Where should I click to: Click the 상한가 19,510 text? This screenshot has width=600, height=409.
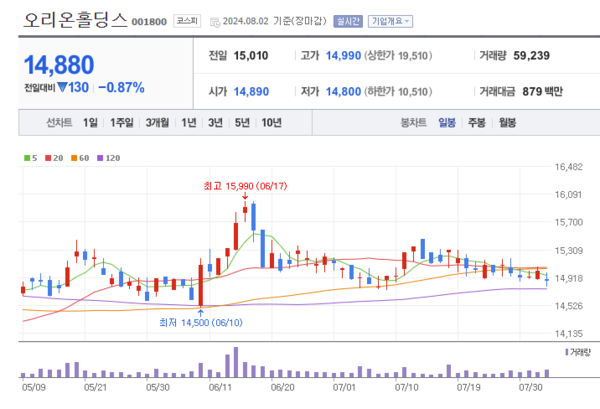click(x=398, y=56)
